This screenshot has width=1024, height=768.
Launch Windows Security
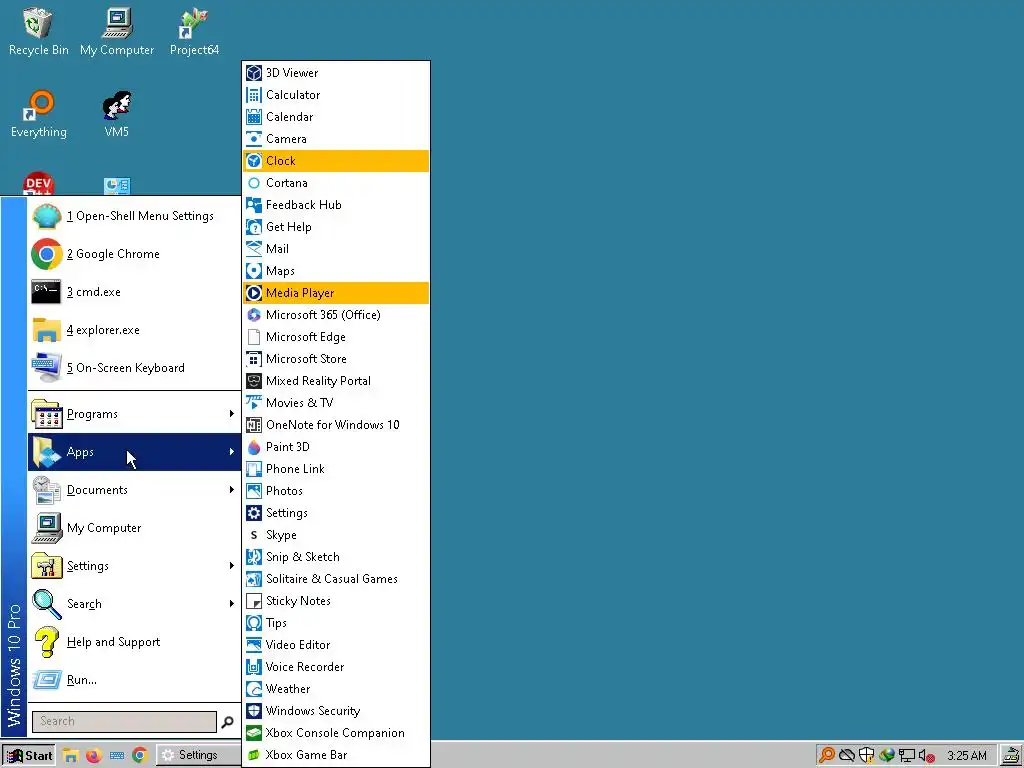336,711
